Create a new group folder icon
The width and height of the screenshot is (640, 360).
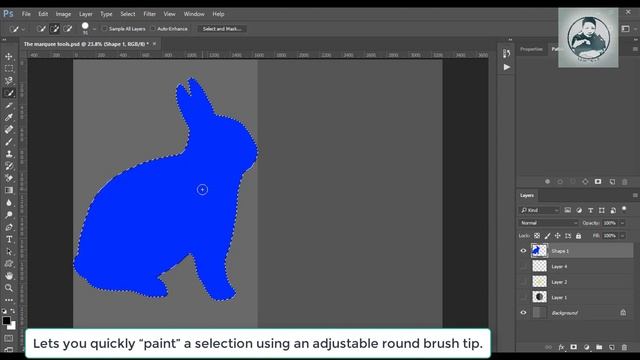[x=599, y=347]
